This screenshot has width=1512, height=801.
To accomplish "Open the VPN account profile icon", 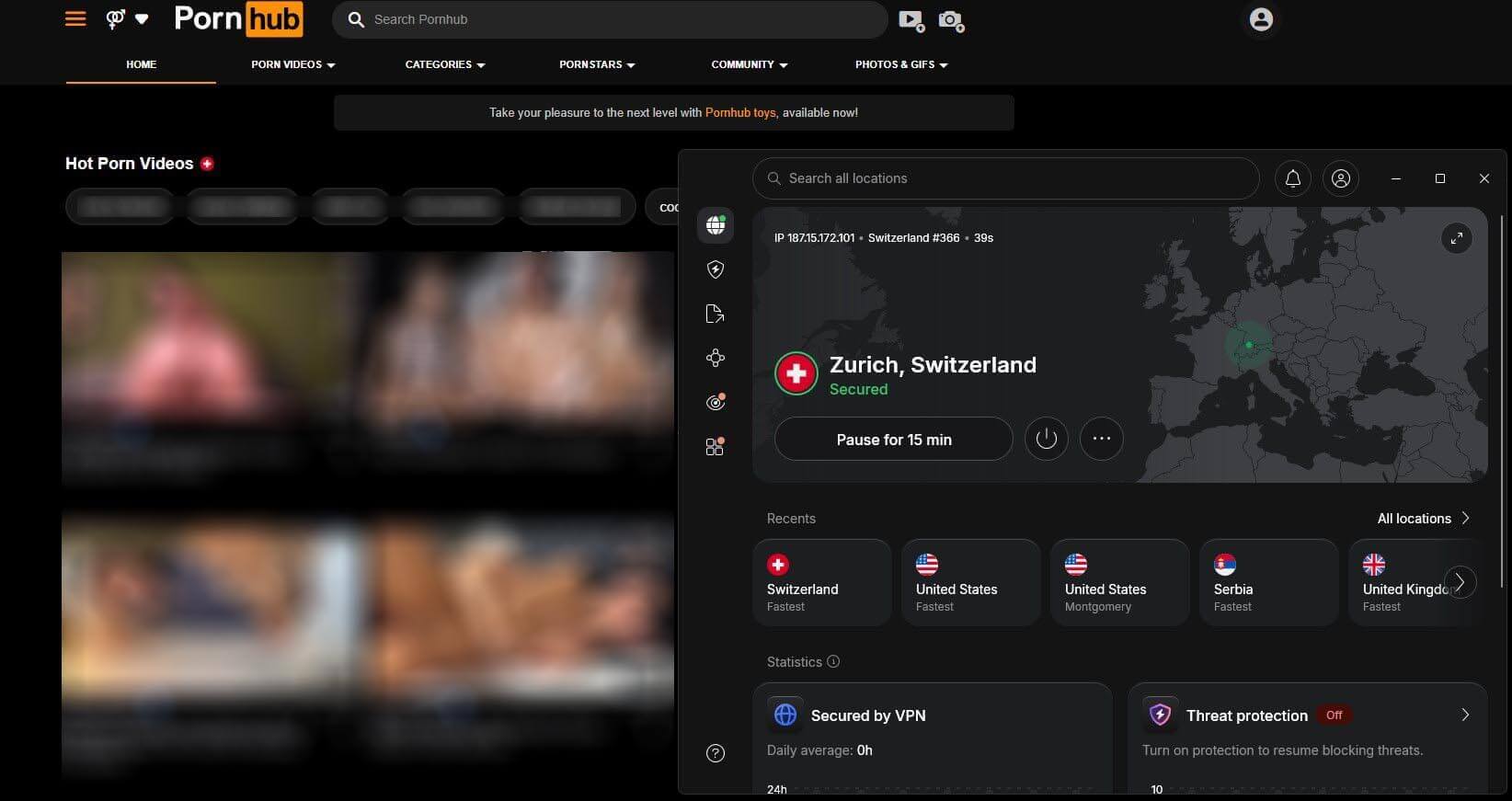I will tap(1341, 178).
